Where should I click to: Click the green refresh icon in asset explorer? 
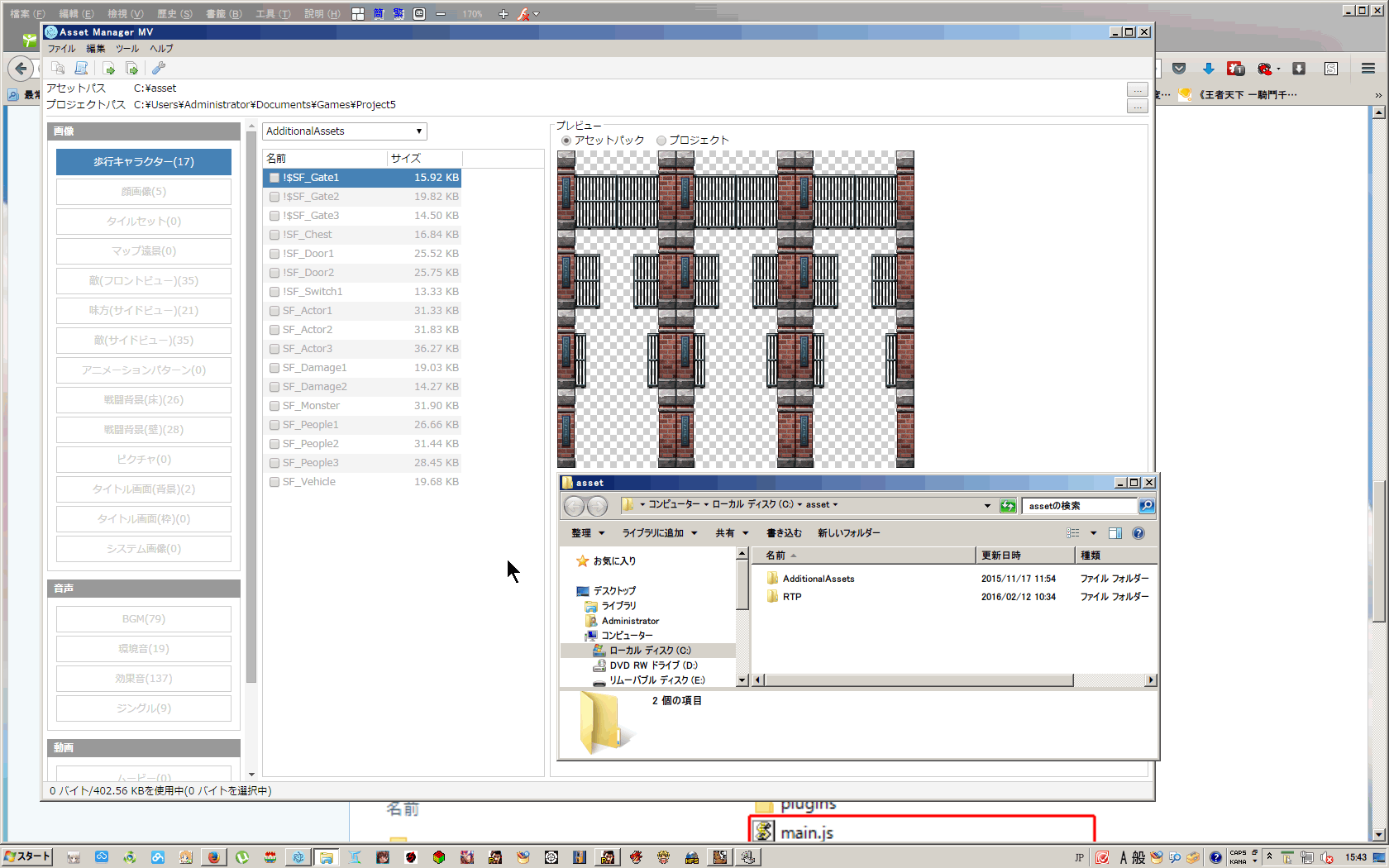point(1008,506)
